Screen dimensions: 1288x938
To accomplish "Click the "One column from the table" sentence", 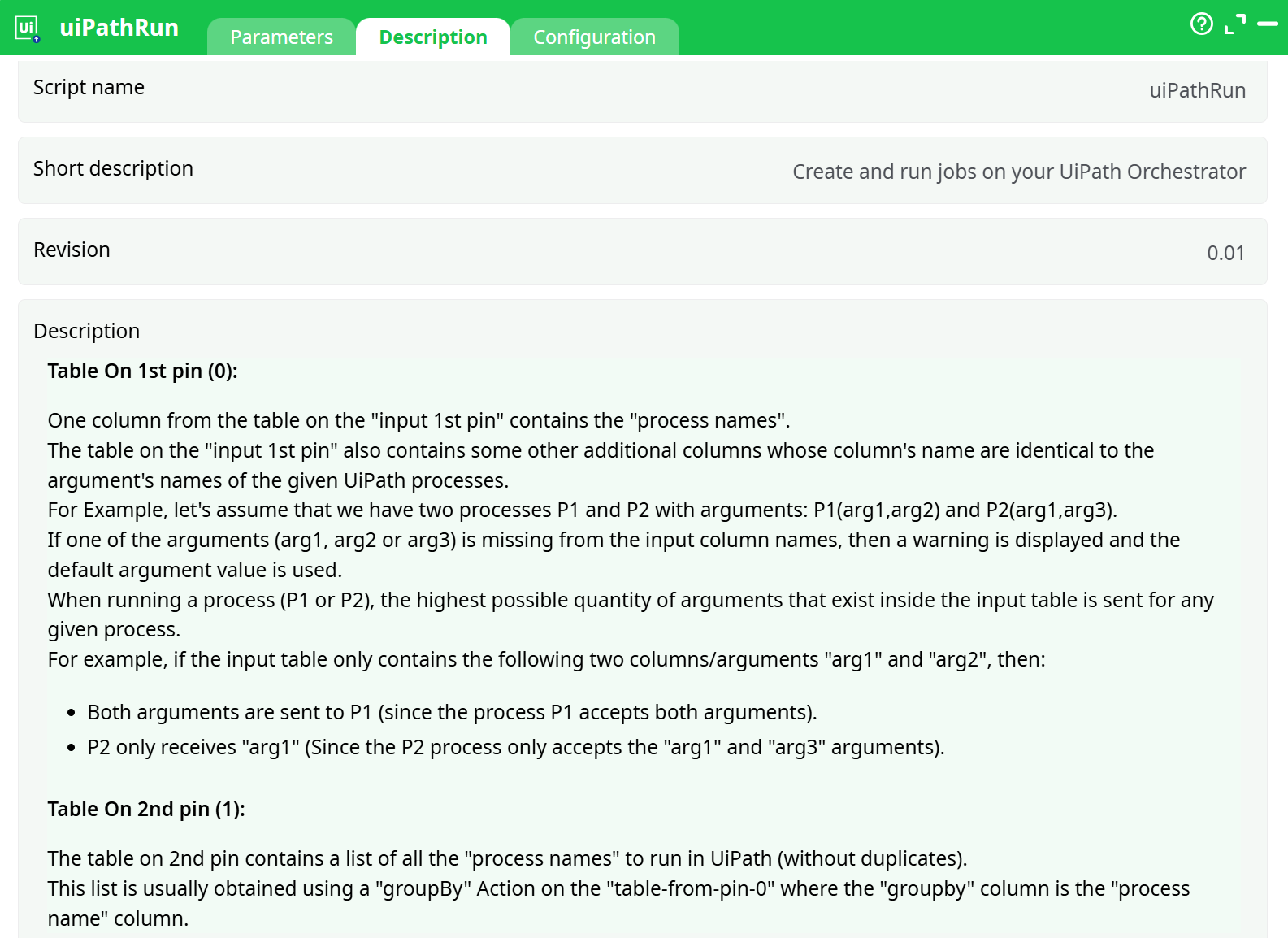I will click(x=418, y=421).
